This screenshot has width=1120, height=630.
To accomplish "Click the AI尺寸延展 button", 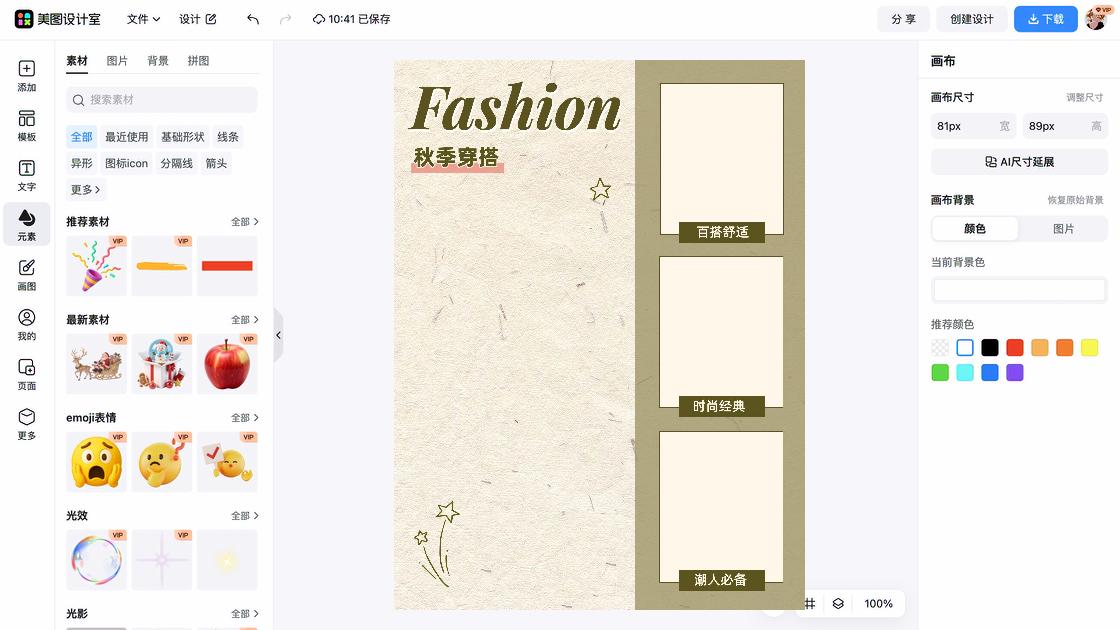I will pyautogui.click(x=1019, y=162).
